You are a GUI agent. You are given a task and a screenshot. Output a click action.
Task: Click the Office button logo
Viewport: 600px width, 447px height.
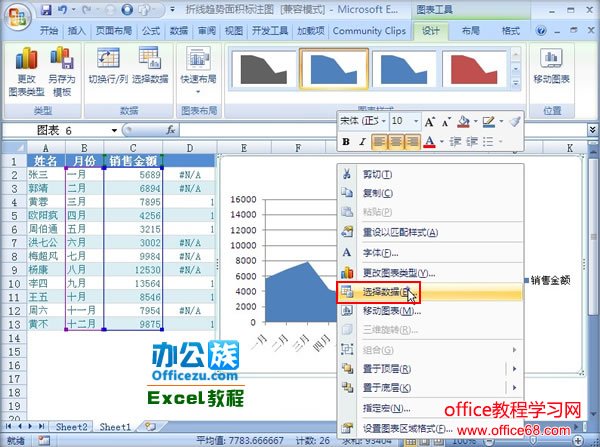17,17
